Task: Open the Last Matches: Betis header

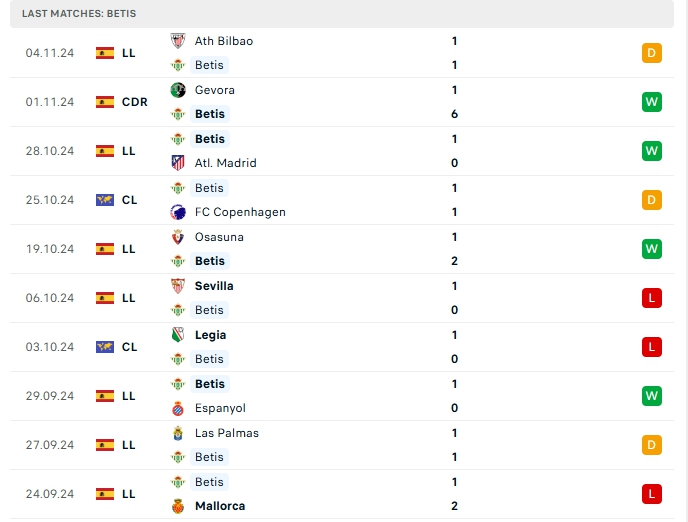Action: click(79, 14)
